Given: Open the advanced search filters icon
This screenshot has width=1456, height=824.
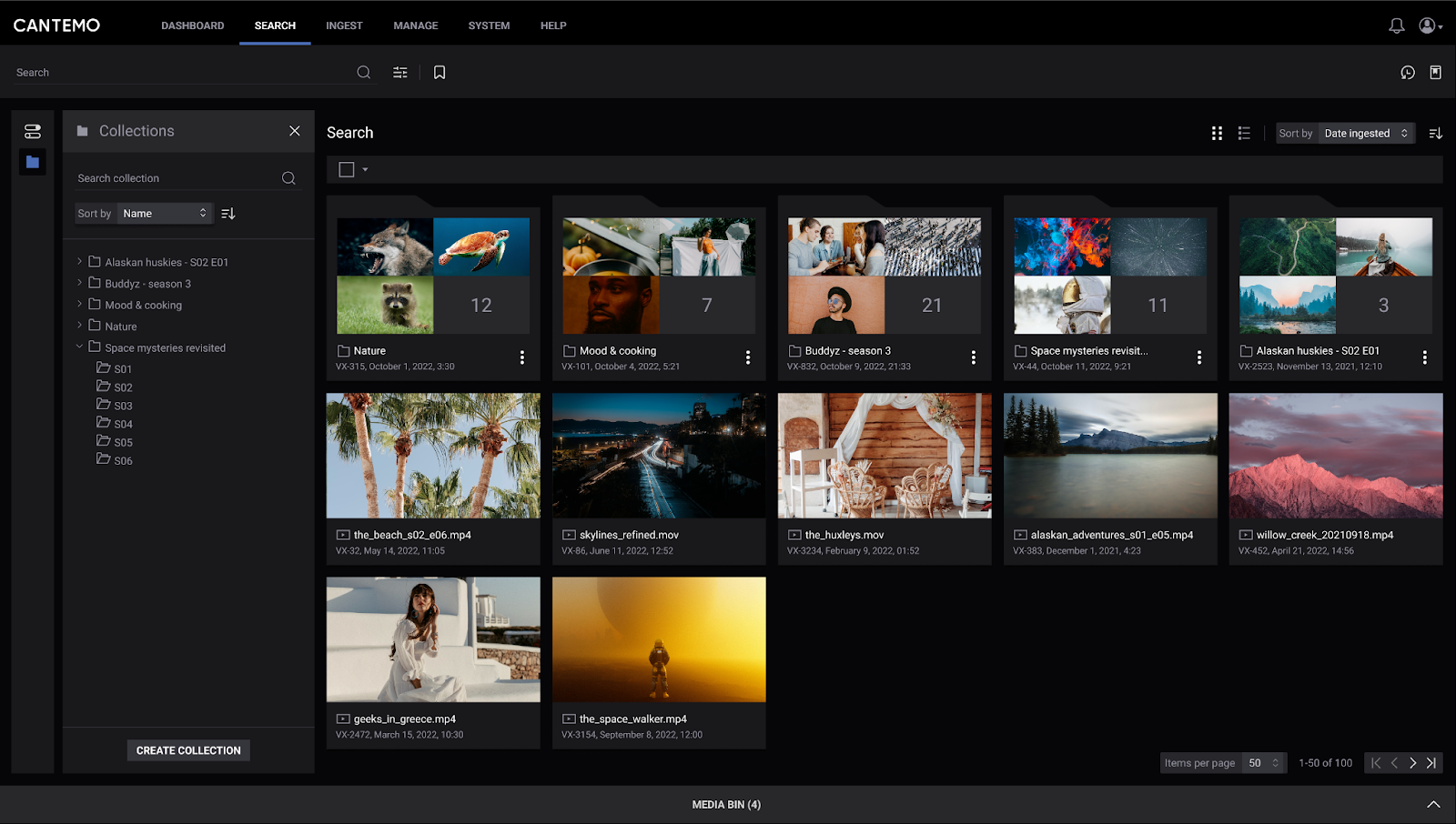Looking at the screenshot, I should point(399,72).
